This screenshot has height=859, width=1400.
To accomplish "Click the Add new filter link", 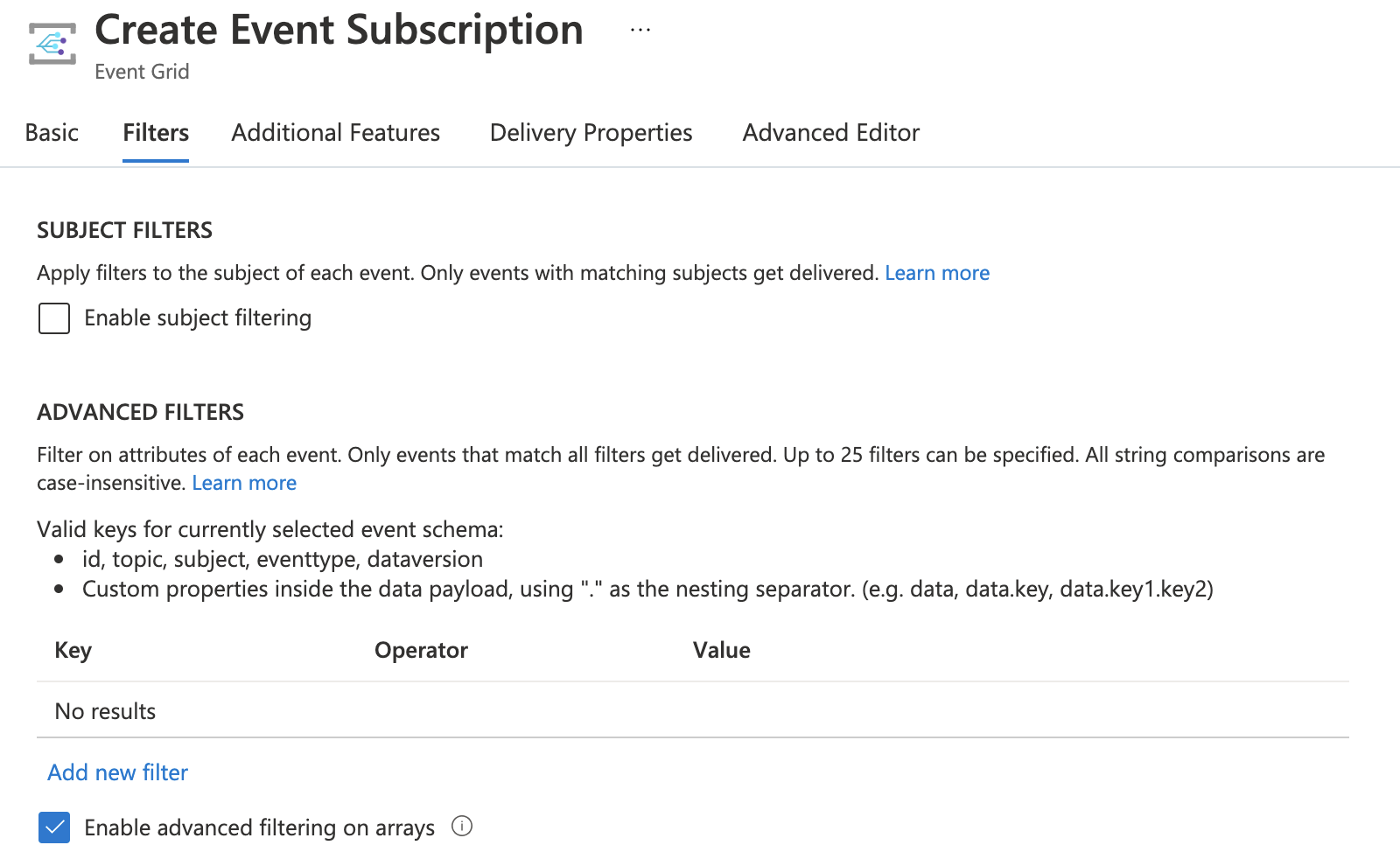I will click(x=118, y=772).
